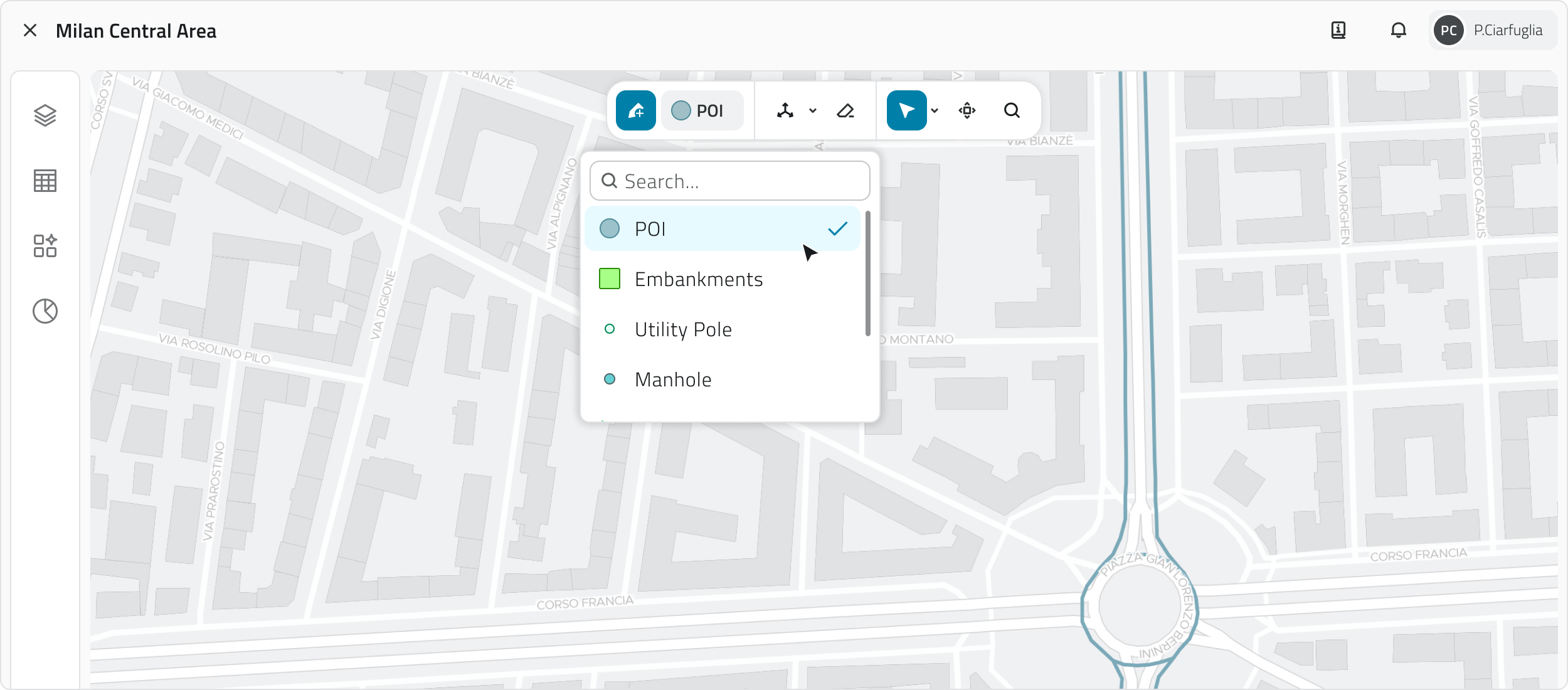Open P.Ciarfuglia user account menu
1568x690 pixels.
[1493, 30]
